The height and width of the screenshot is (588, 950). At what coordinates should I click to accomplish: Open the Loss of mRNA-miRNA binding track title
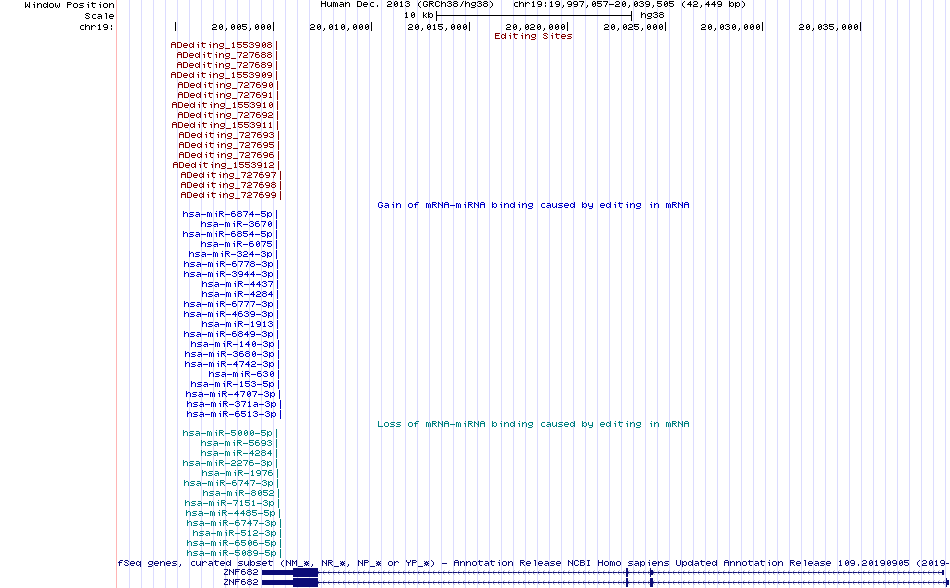coord(533,424)
